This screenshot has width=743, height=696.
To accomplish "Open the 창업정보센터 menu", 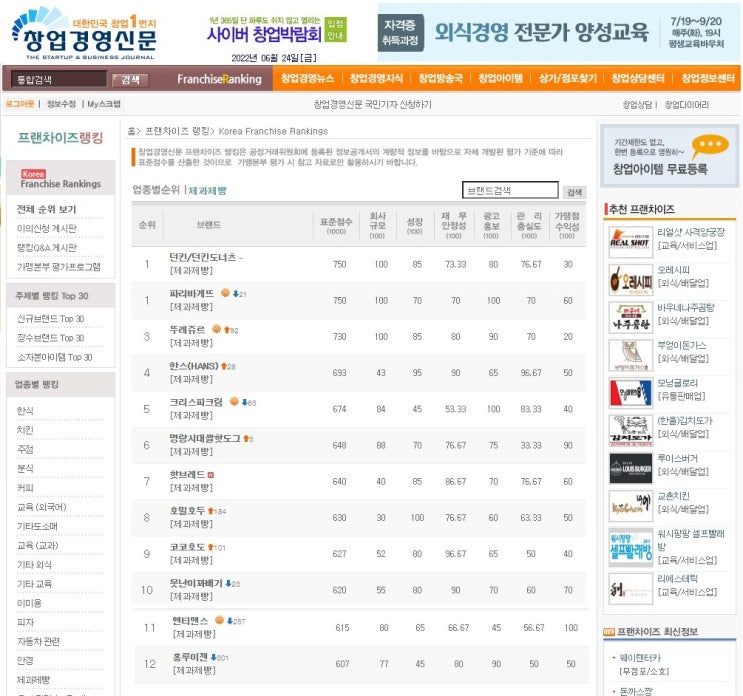I will (x=708, y=79).
